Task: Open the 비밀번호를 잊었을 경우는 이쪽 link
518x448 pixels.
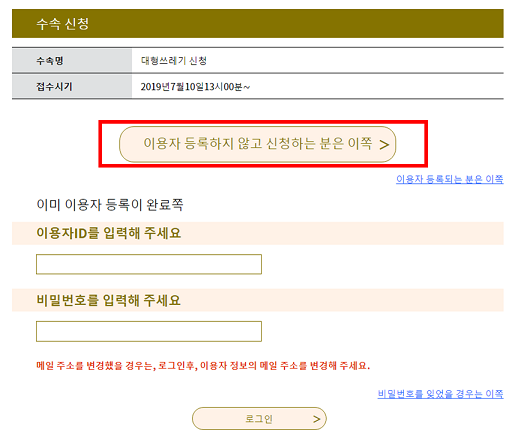Action: (x=440, y=394)
